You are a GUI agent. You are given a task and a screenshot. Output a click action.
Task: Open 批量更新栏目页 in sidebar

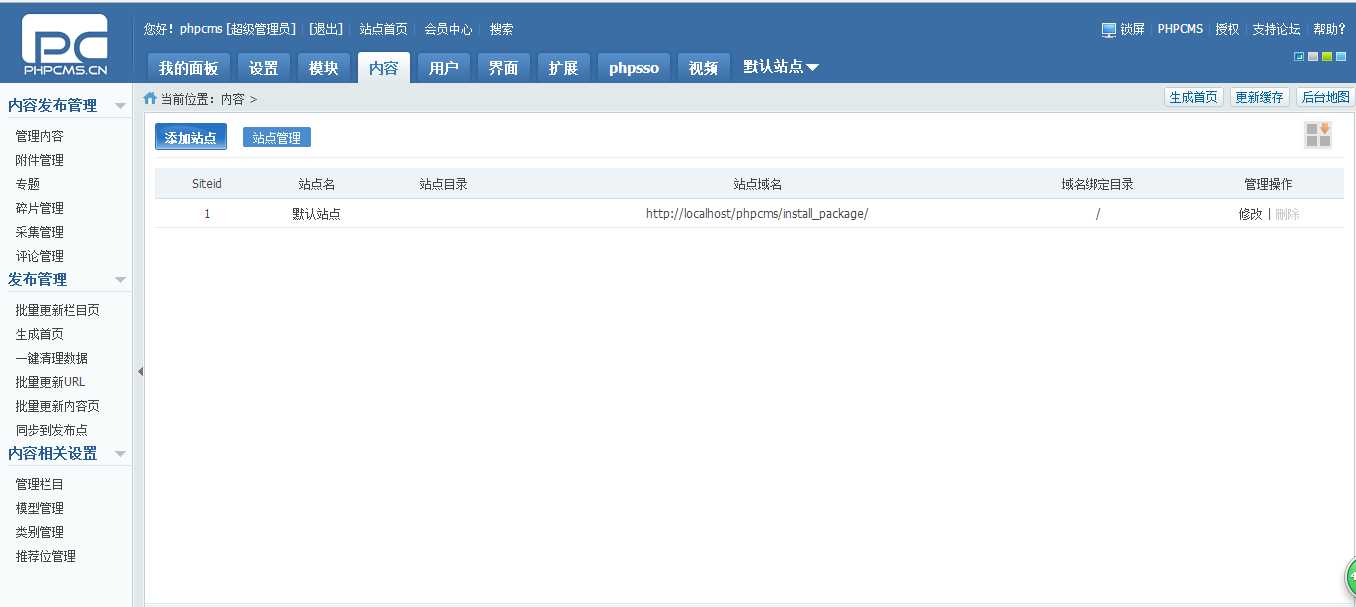(x=58, y=311)
